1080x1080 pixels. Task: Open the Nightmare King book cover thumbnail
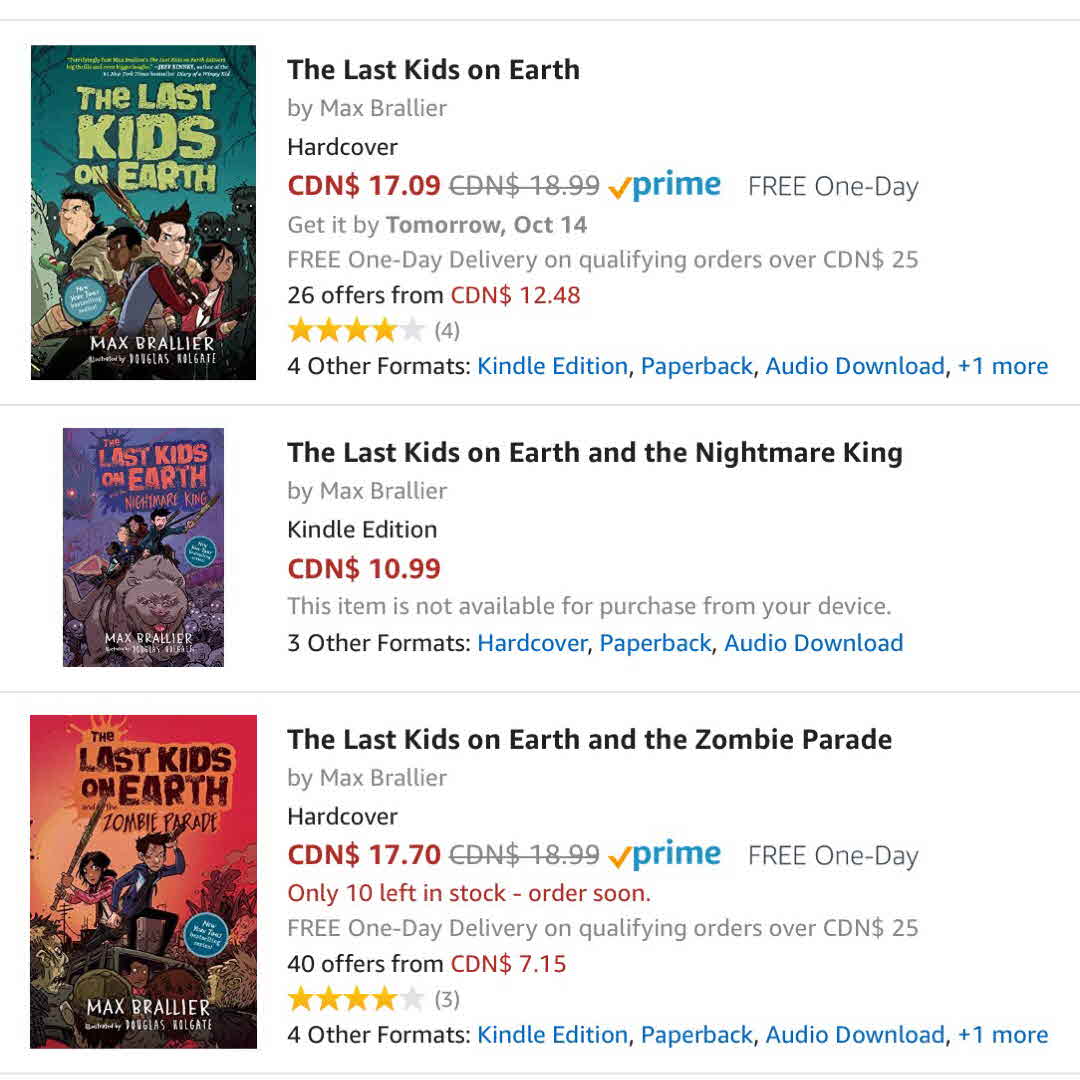pos(143,547)
